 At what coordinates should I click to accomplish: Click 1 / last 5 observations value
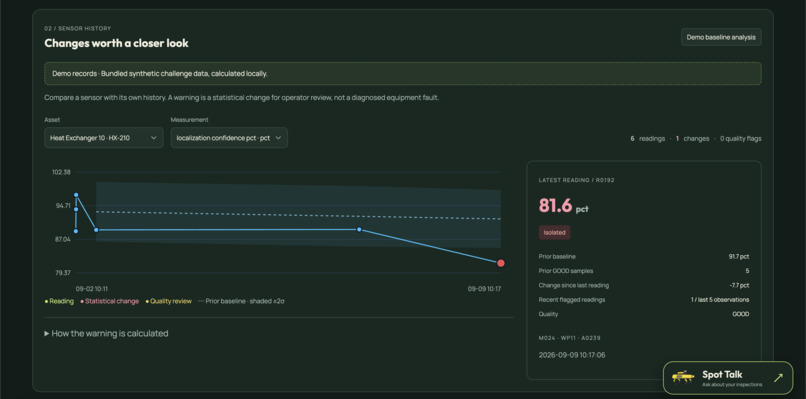click(720, 300)
